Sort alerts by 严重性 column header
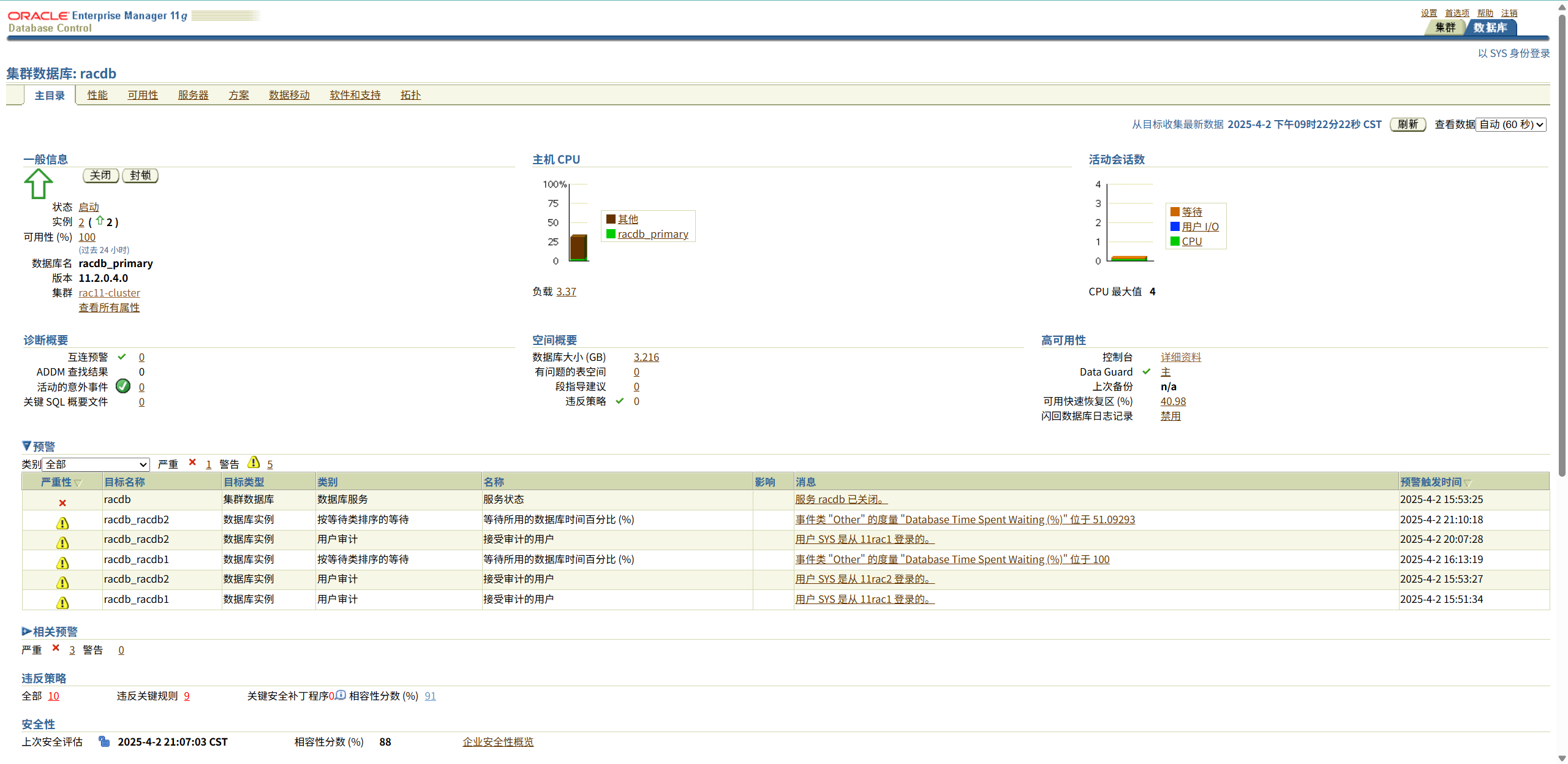Viewport: 1568px width, 764px height. pos(56,482)
